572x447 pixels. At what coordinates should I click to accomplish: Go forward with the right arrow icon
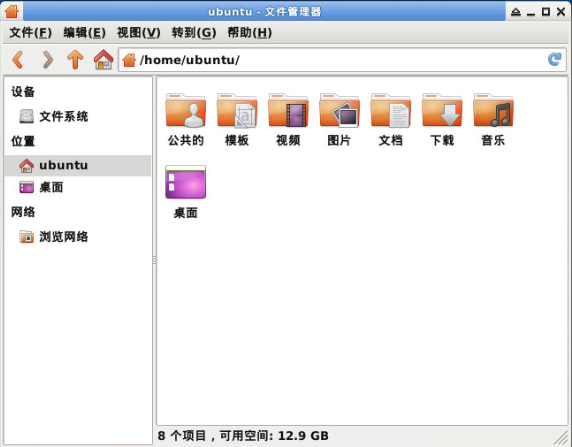click(47, 60)
